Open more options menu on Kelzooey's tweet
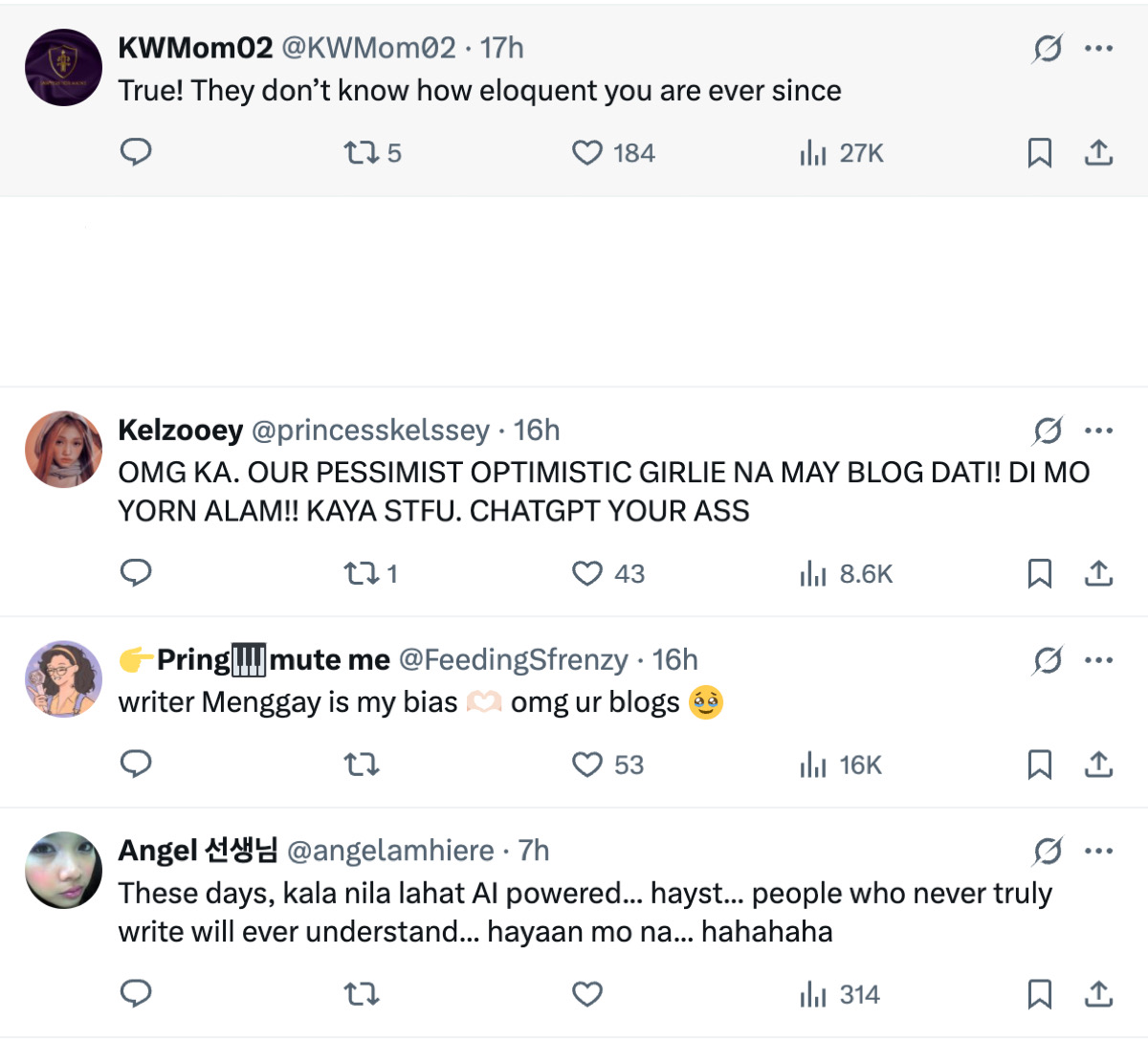This screenshot has height=1042, width=1148. tap(1098, 431)
